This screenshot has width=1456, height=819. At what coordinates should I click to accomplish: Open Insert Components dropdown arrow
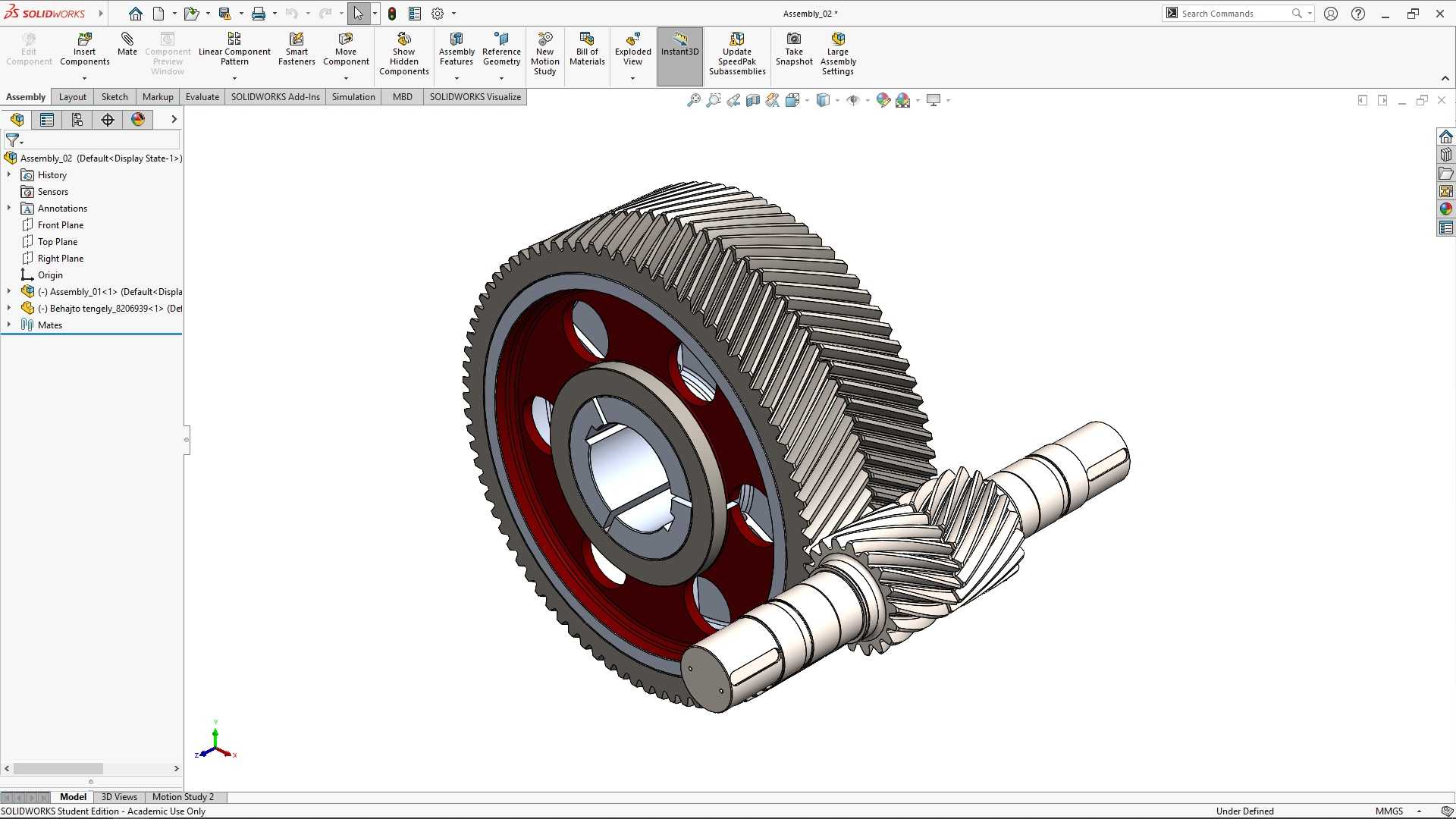click(84, 78)
